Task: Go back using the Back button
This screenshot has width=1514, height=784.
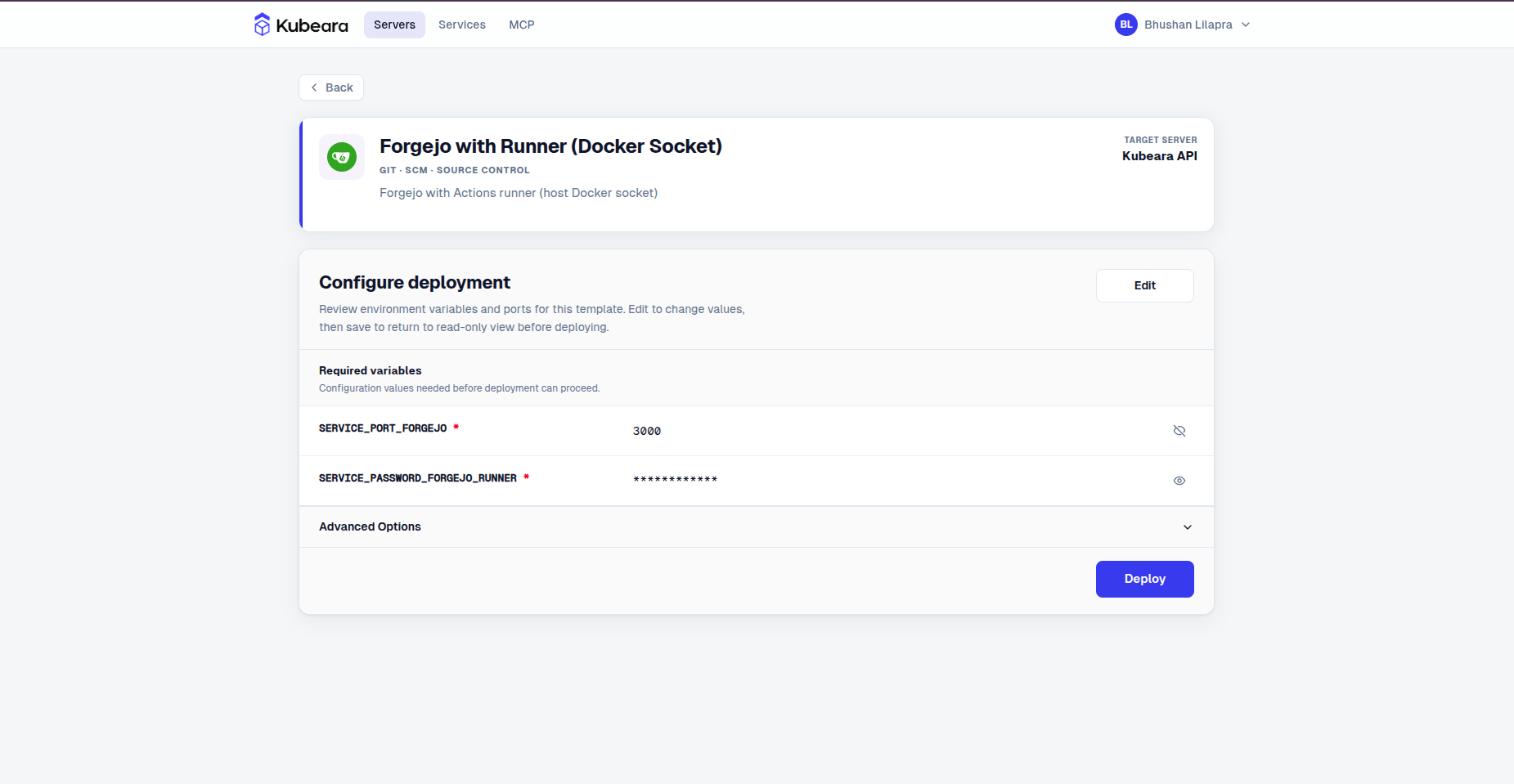Action: 331,87
